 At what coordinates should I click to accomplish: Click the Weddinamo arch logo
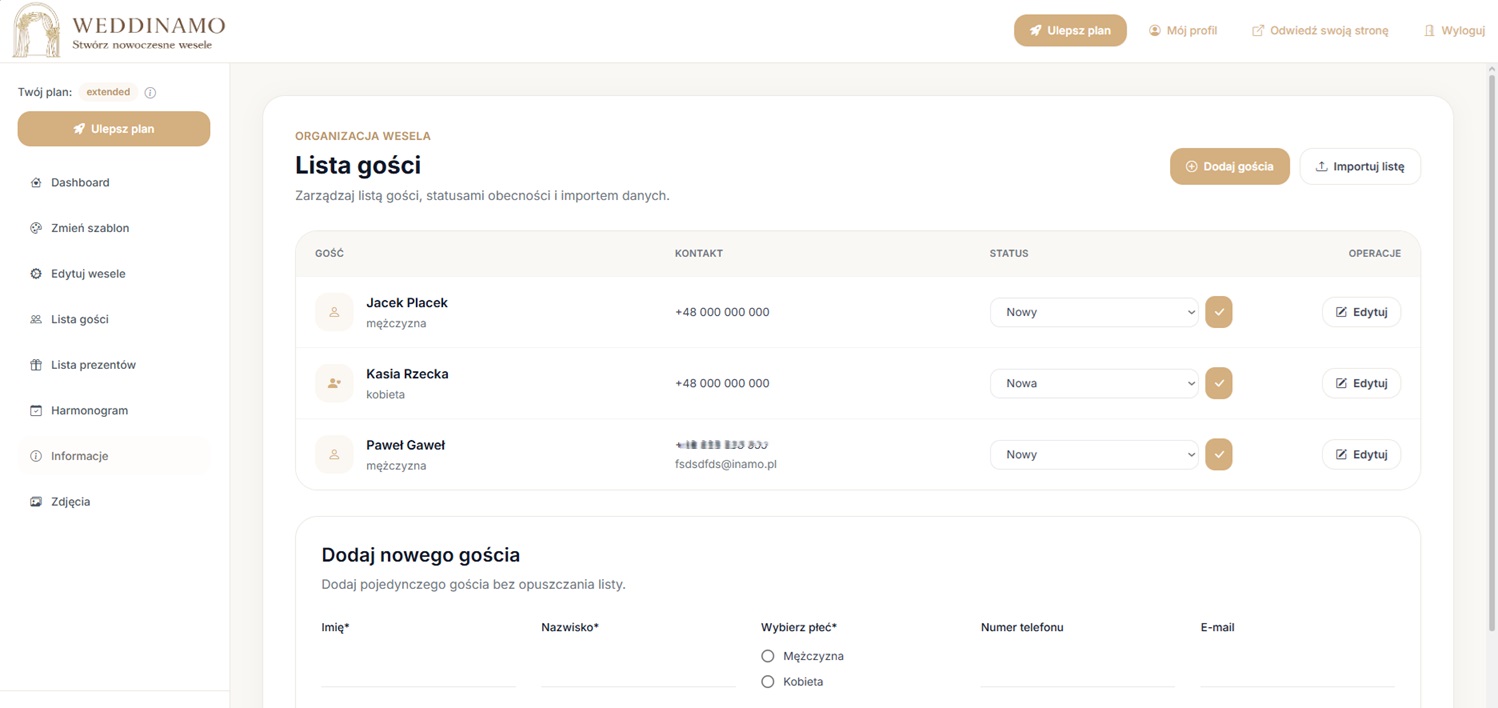tap(36, 30)
